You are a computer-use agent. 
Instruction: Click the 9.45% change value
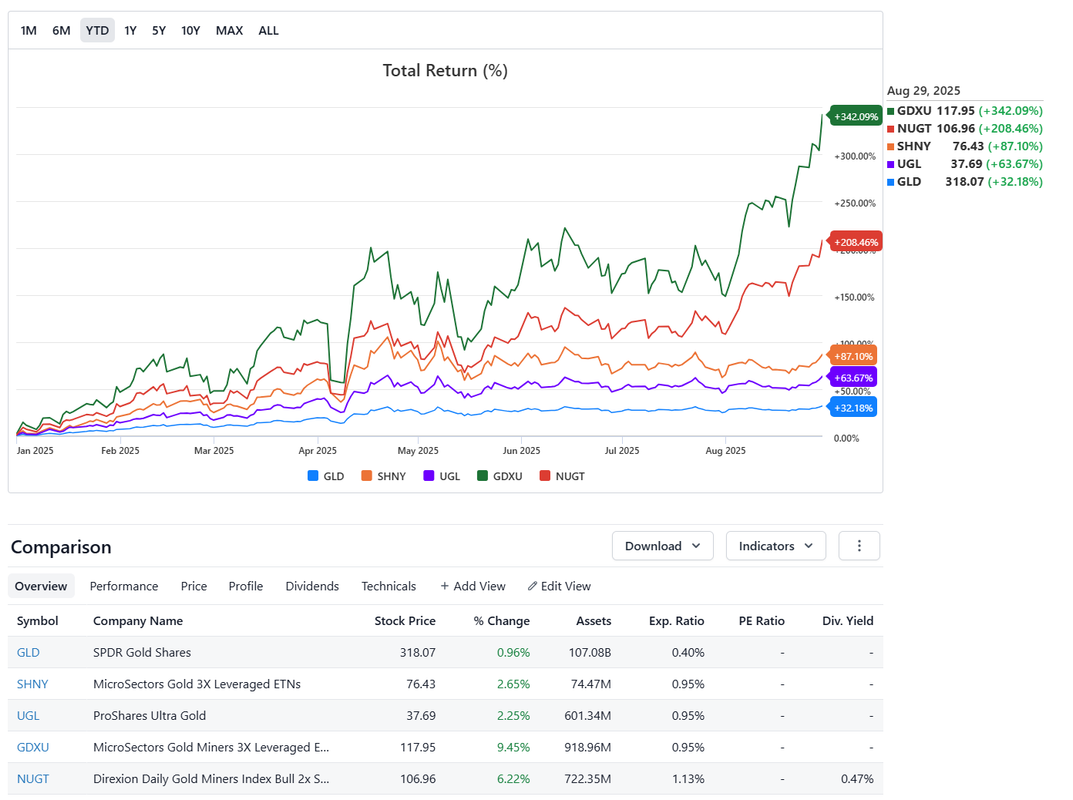tap(513, 747)
